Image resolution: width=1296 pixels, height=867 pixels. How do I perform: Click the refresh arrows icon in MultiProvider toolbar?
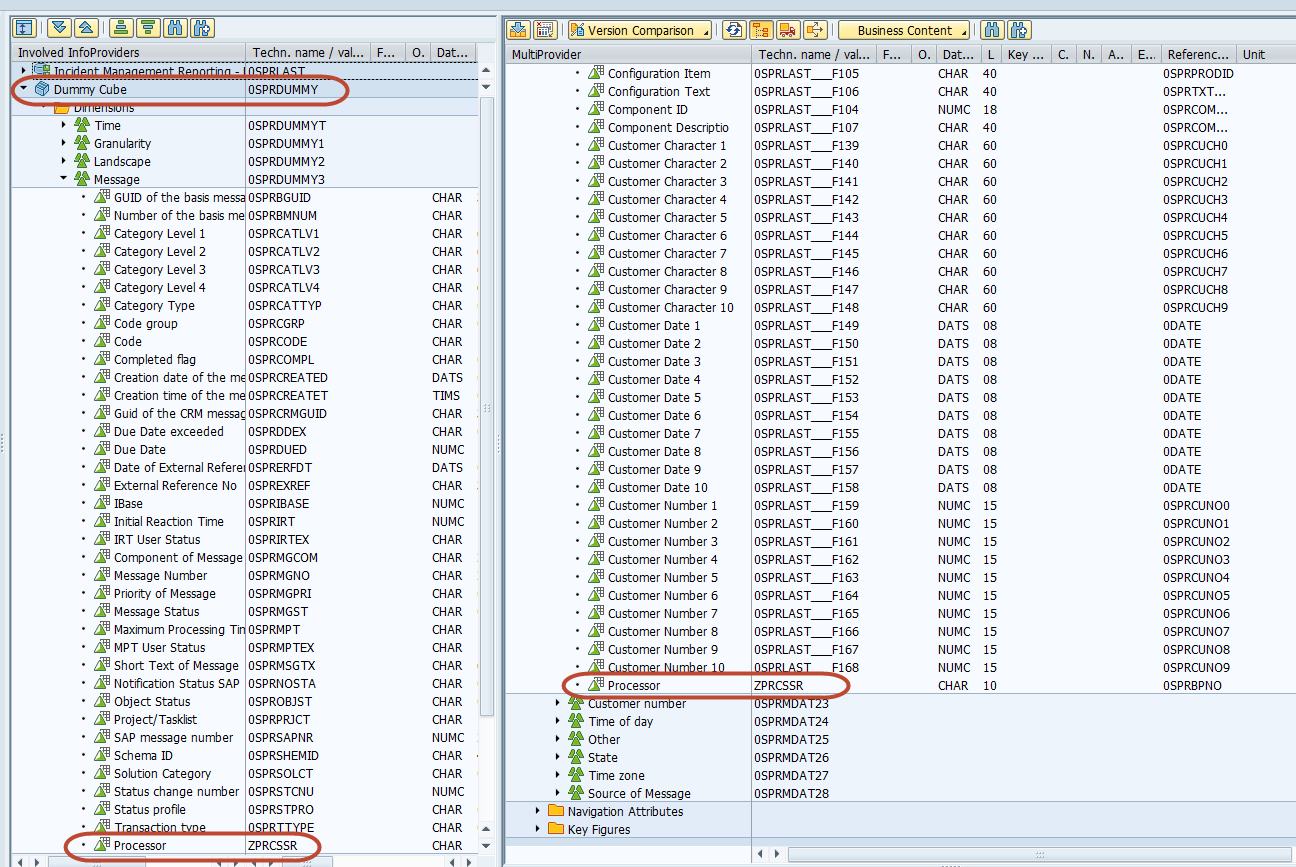pos(734,30)
